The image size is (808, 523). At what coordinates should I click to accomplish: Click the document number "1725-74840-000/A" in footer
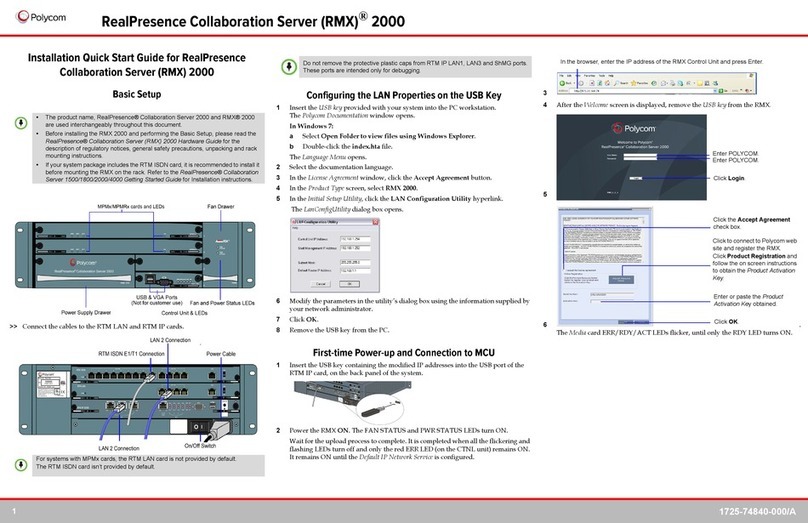(x=758, y=512)
